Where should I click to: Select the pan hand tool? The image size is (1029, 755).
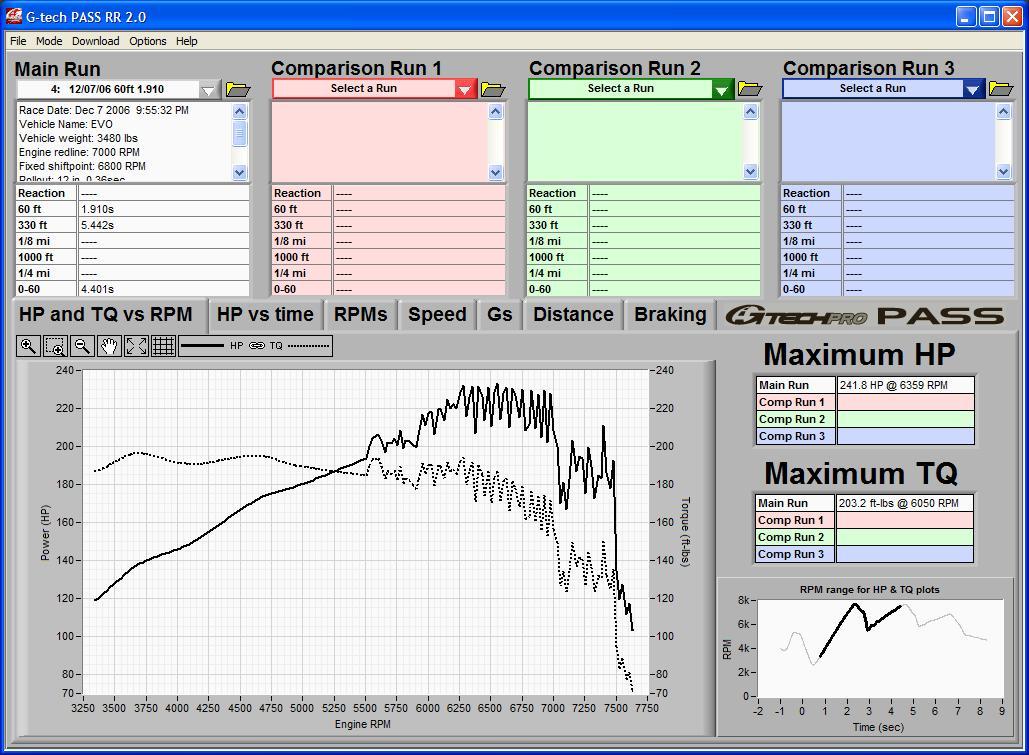click(x=109, y=346)
